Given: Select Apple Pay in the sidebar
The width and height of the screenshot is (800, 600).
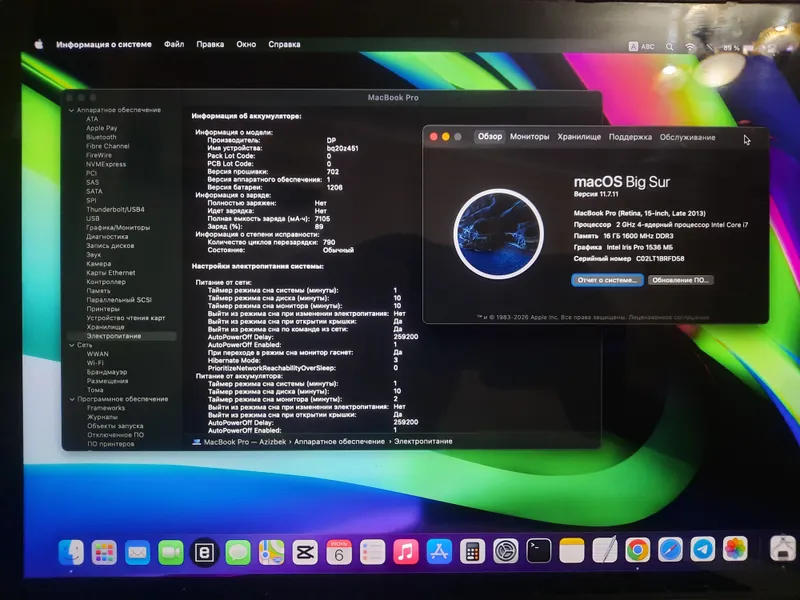Looking at the screenshot, I should point(102,128).
